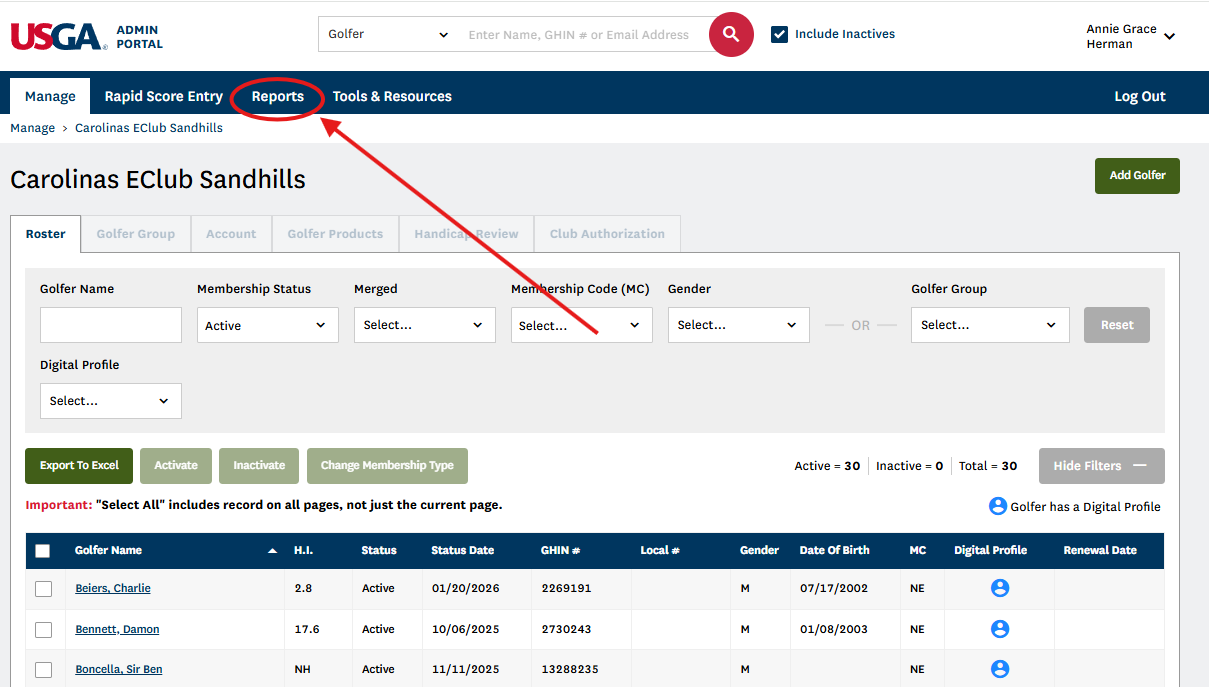Click the red search magnifier button

tap(731, 35)
